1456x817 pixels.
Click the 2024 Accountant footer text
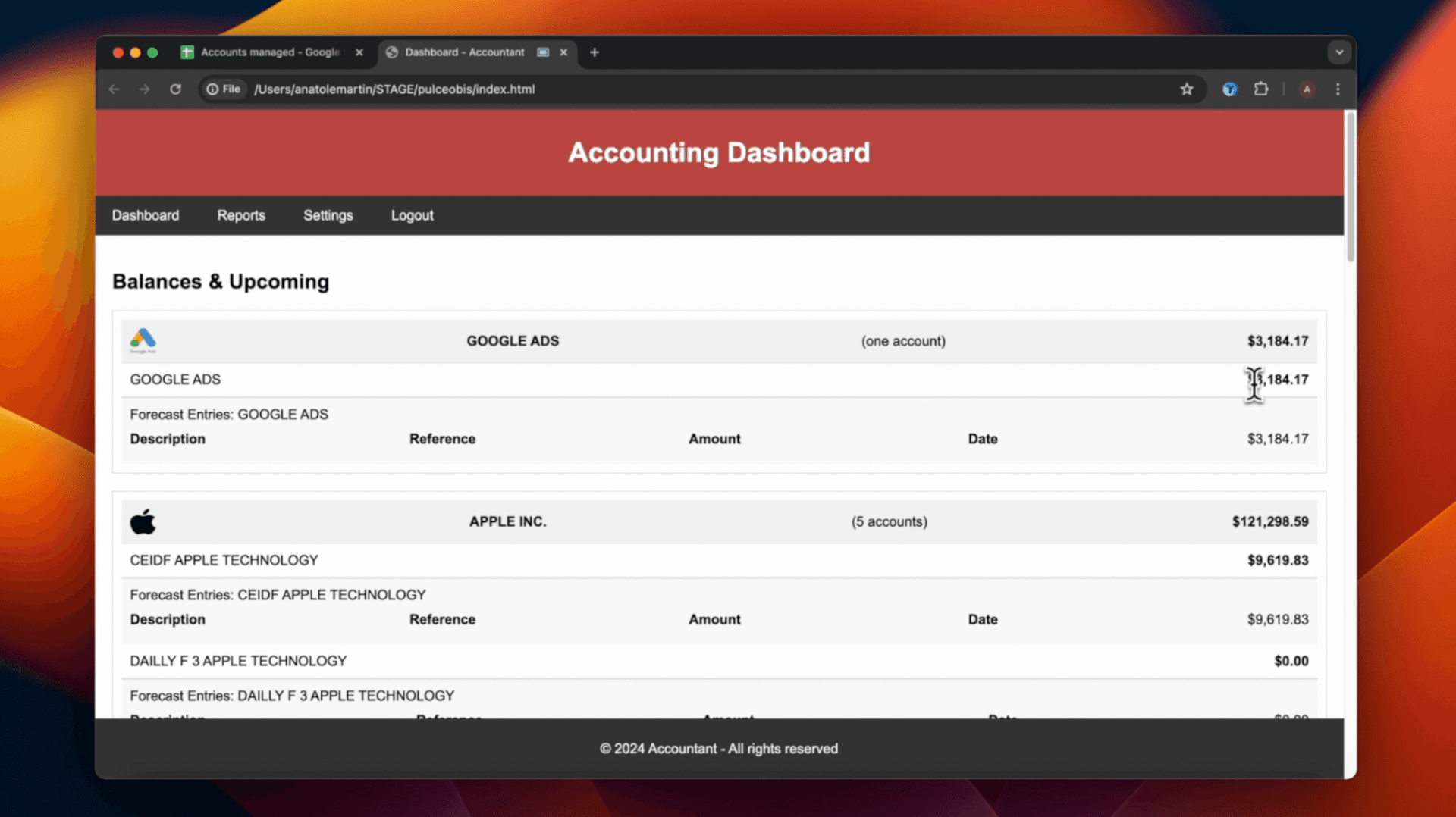[719, 749]
